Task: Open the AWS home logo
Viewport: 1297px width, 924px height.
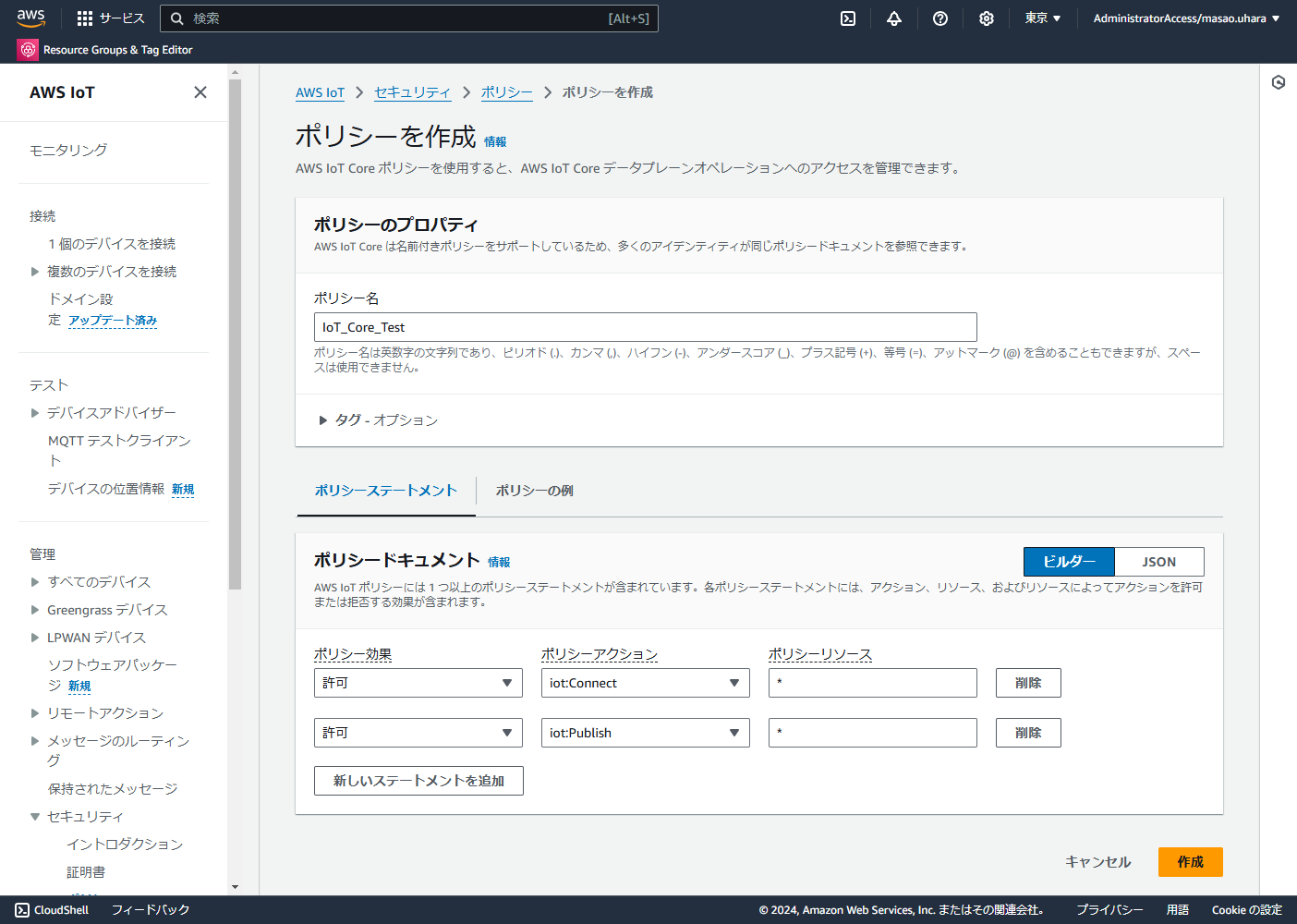Action: (x=30, y=18)
